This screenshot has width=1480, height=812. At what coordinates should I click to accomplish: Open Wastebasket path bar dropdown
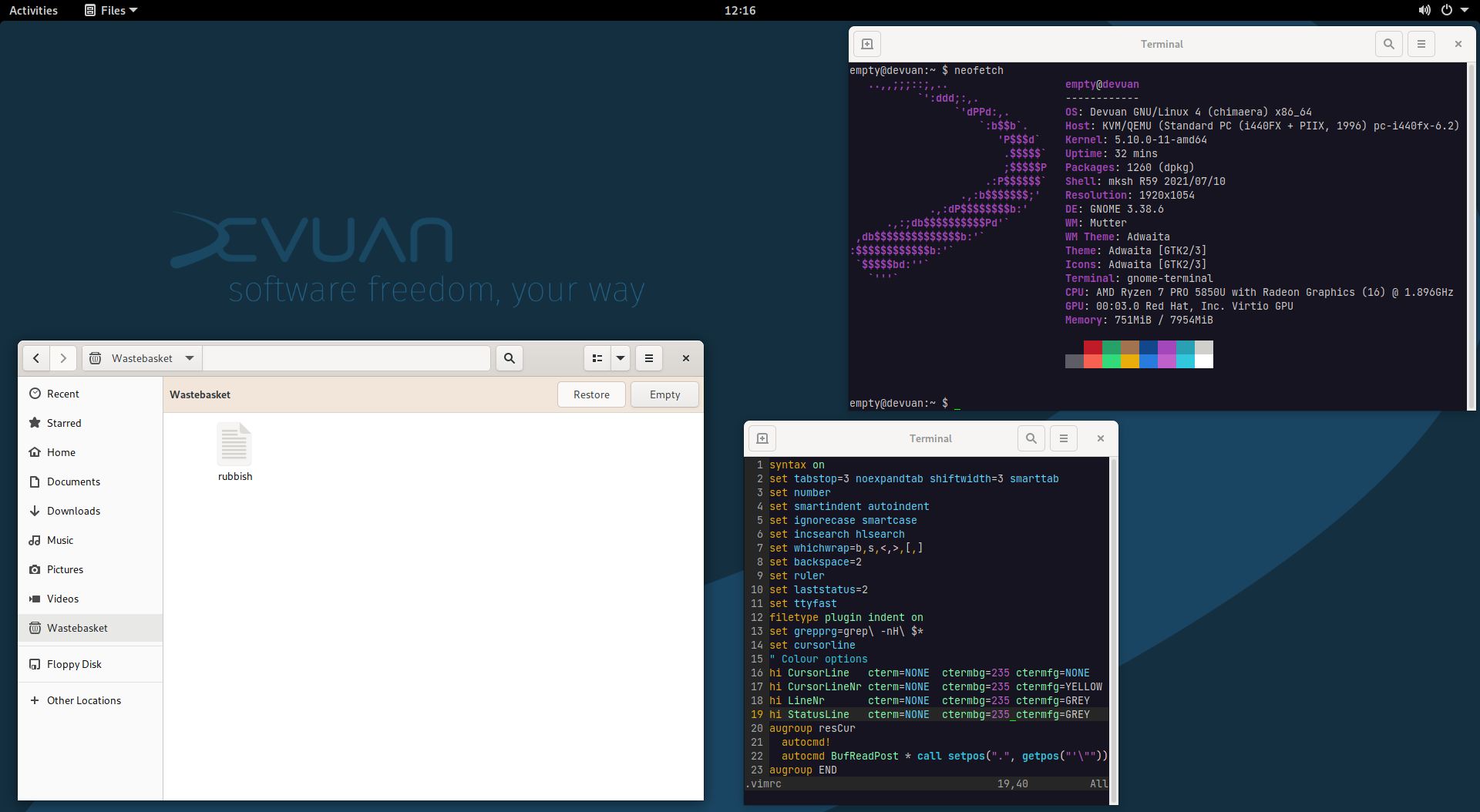pyautogui.click(x=190, y=358)
